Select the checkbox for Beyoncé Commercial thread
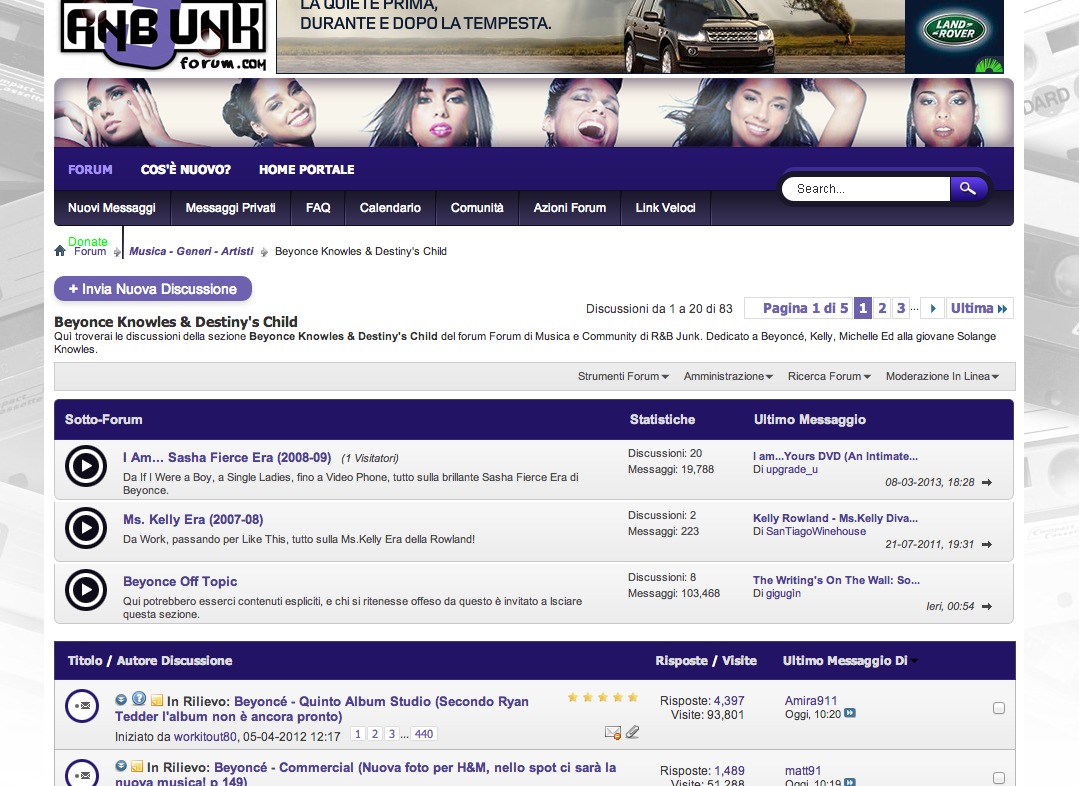Viewport: 1079px width, 786px height. [998, 777]
